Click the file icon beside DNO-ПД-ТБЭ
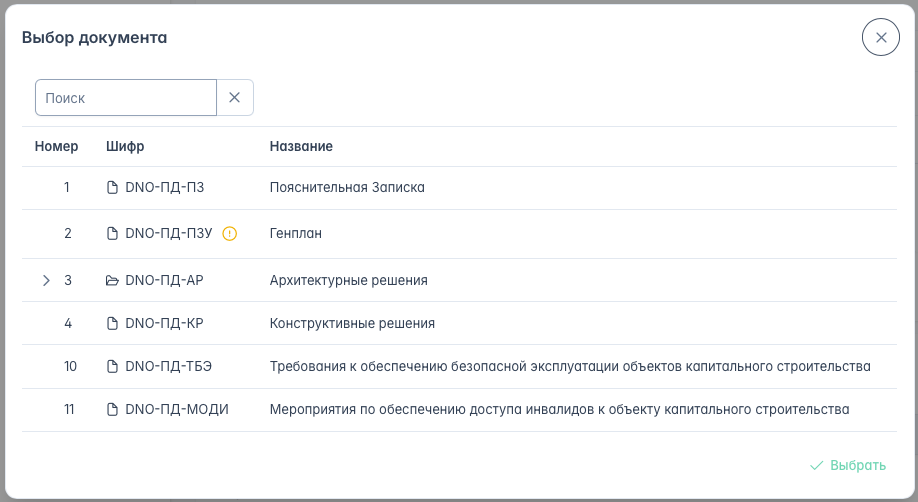This screenshot has height=502, width=918. point(113,367)
